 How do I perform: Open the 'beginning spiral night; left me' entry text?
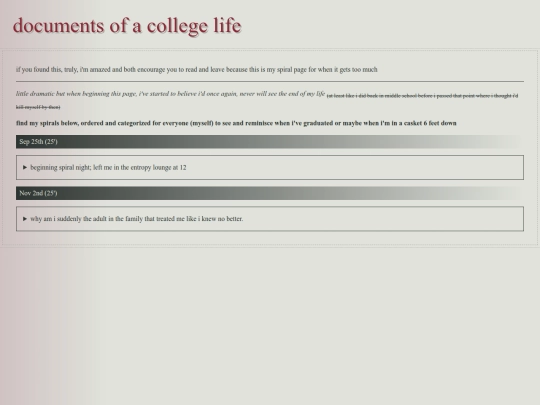click(108, 167)
